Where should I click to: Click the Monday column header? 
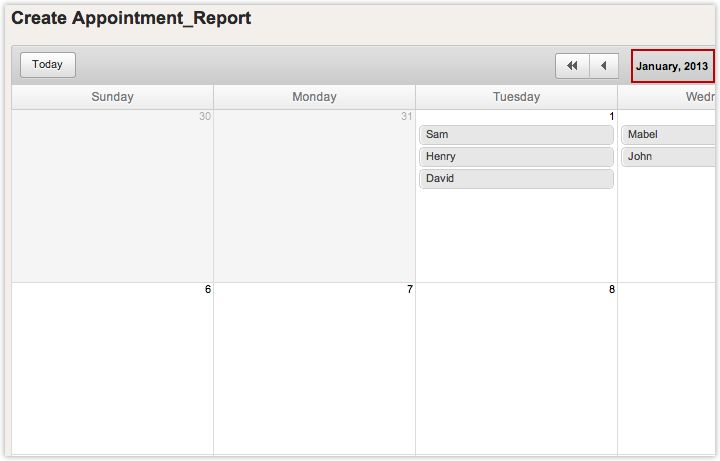pos(314,97)
